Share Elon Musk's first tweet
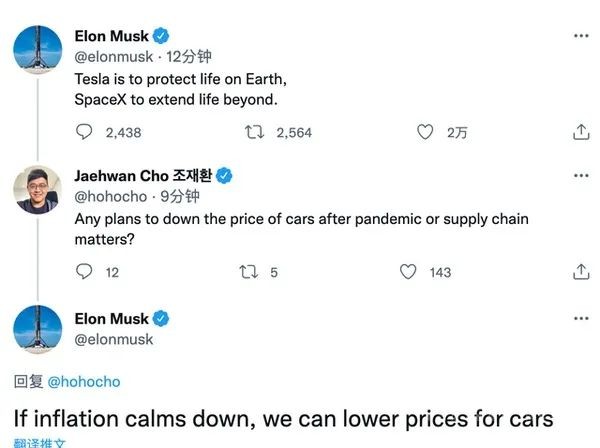The image size is (600, 448). click(581, 132)
